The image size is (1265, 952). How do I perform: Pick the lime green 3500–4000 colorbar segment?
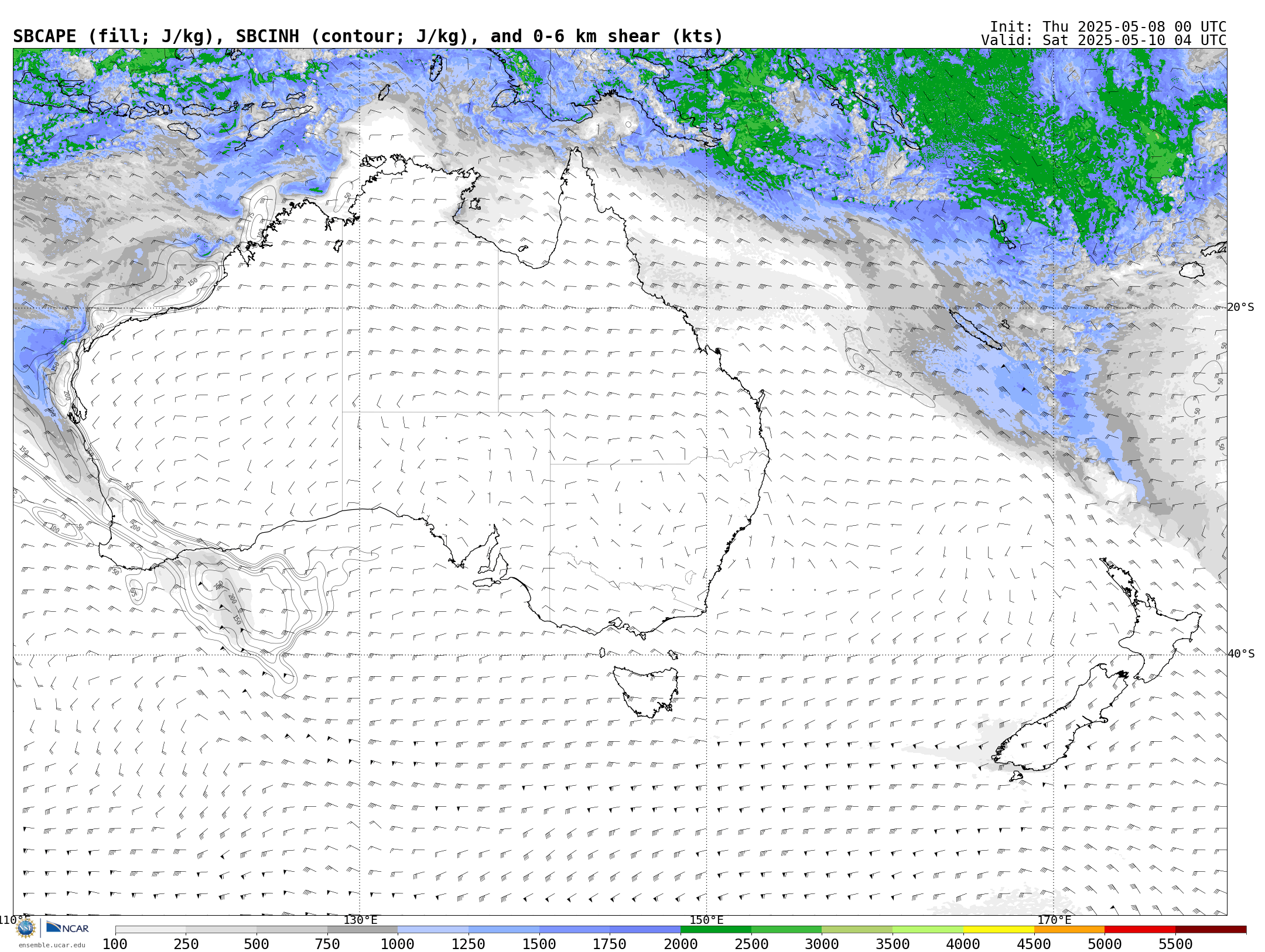pyautogui.click(x=928, y=930)
